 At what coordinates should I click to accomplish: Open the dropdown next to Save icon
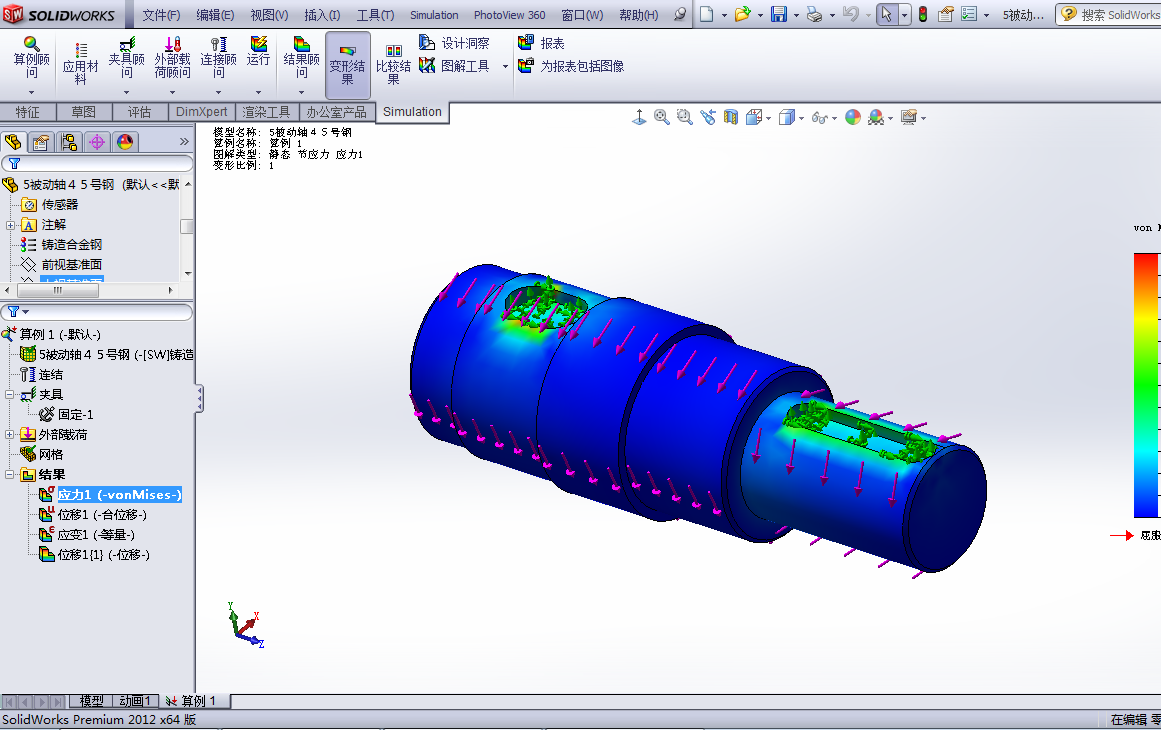(x=796, y=15)
